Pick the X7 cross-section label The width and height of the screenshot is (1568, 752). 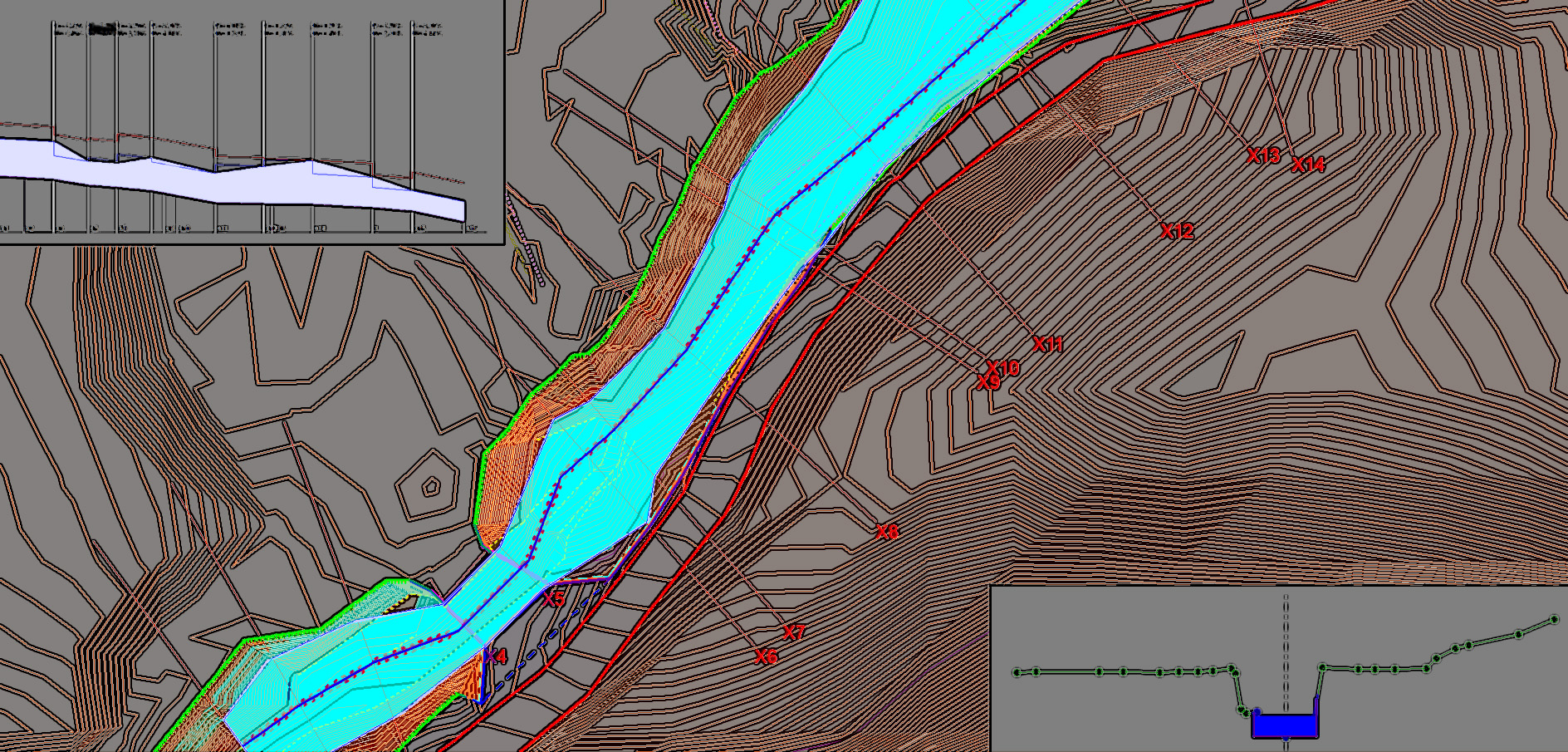click(795, 632)
